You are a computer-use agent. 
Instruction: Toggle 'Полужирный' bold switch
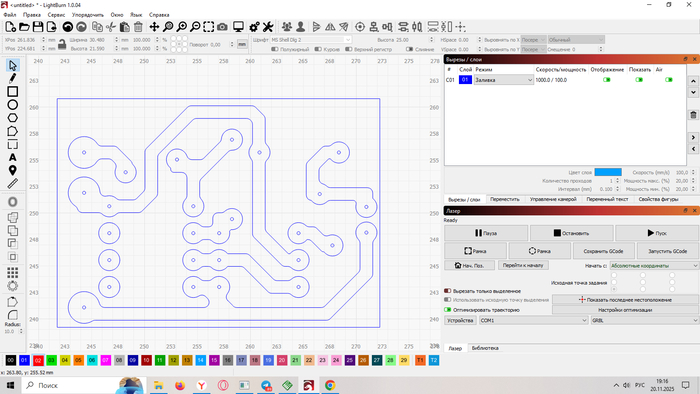275,49
